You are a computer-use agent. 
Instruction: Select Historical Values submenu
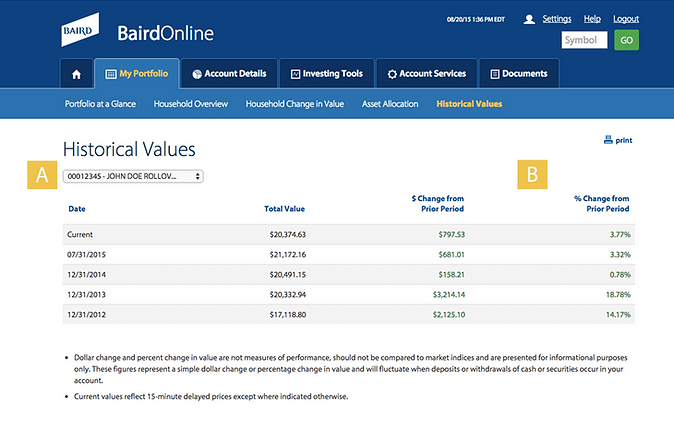469,104
